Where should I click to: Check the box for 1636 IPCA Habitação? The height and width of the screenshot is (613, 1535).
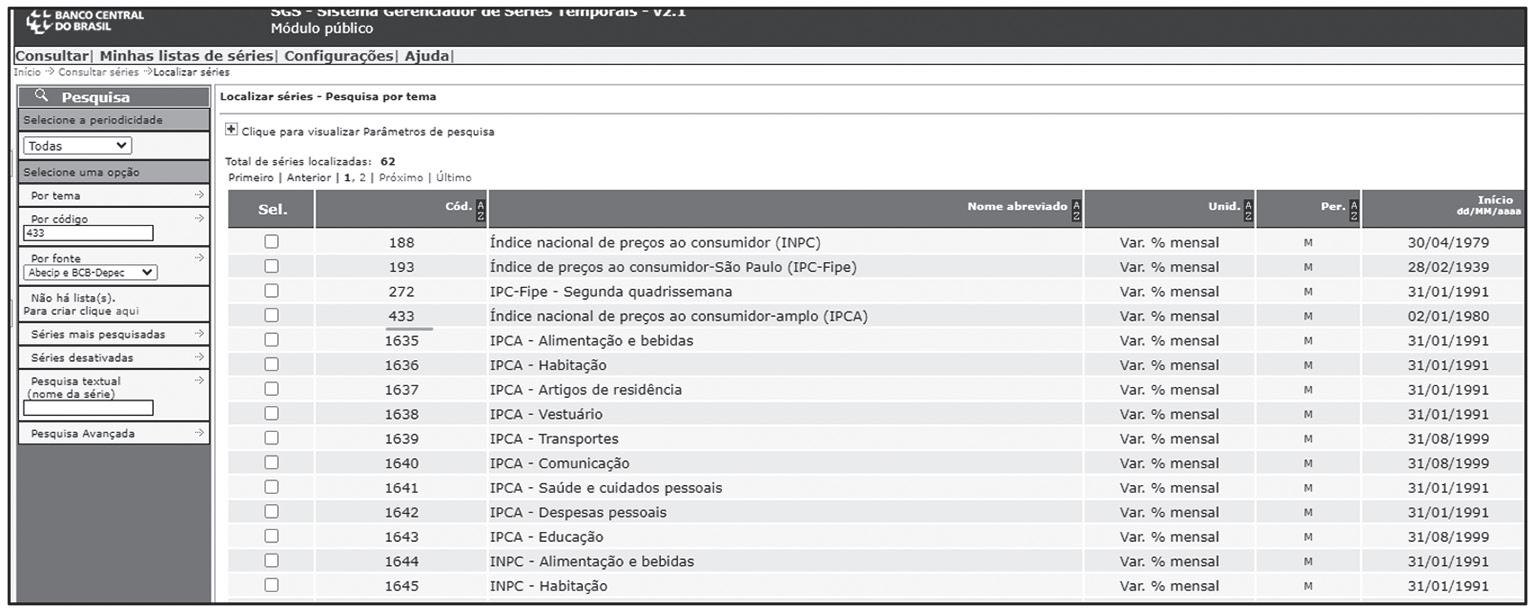click(x=271, y=364)
